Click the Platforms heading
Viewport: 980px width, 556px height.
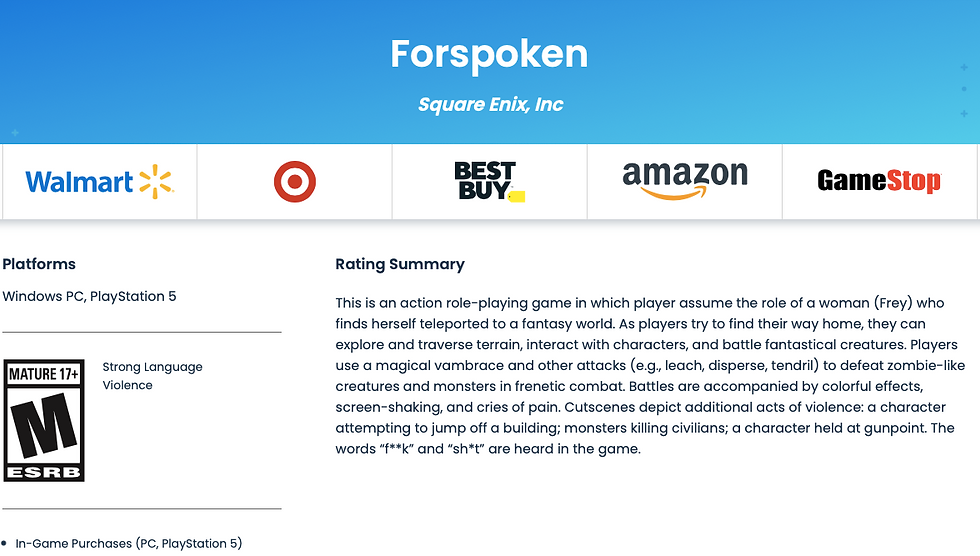pos(39,264)
